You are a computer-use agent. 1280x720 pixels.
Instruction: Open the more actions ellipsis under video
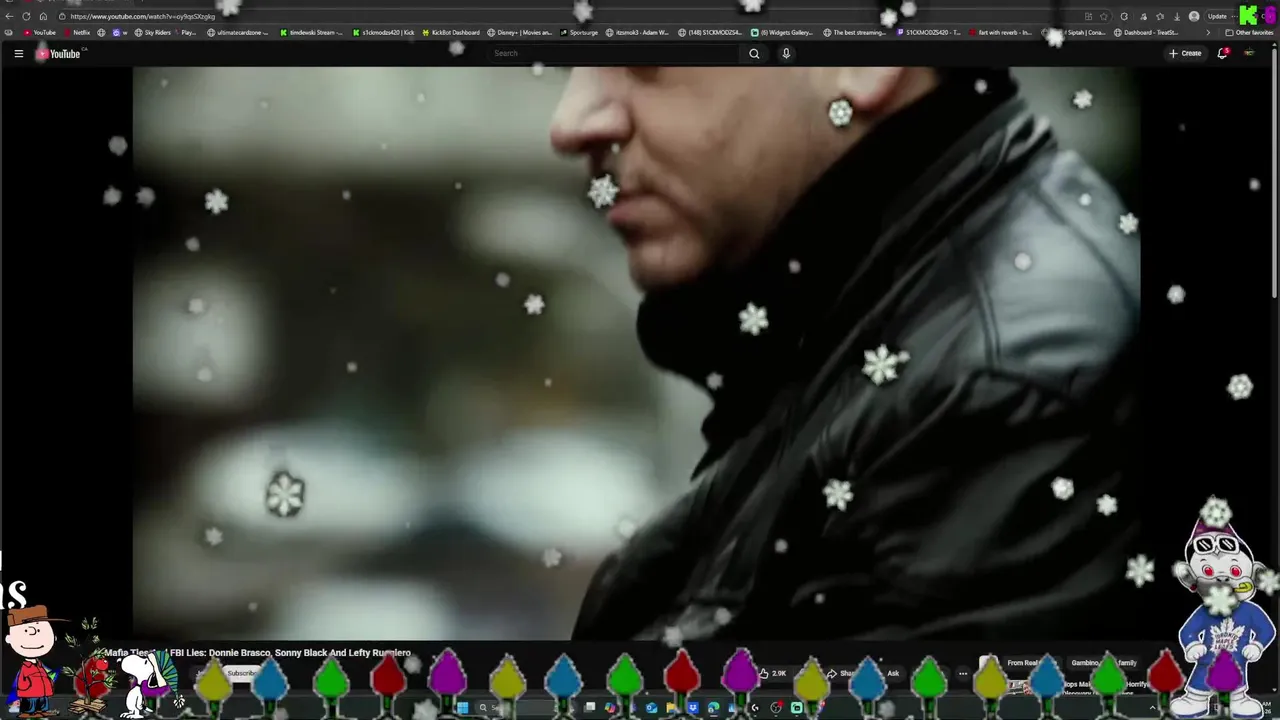[x=963, y=673]
